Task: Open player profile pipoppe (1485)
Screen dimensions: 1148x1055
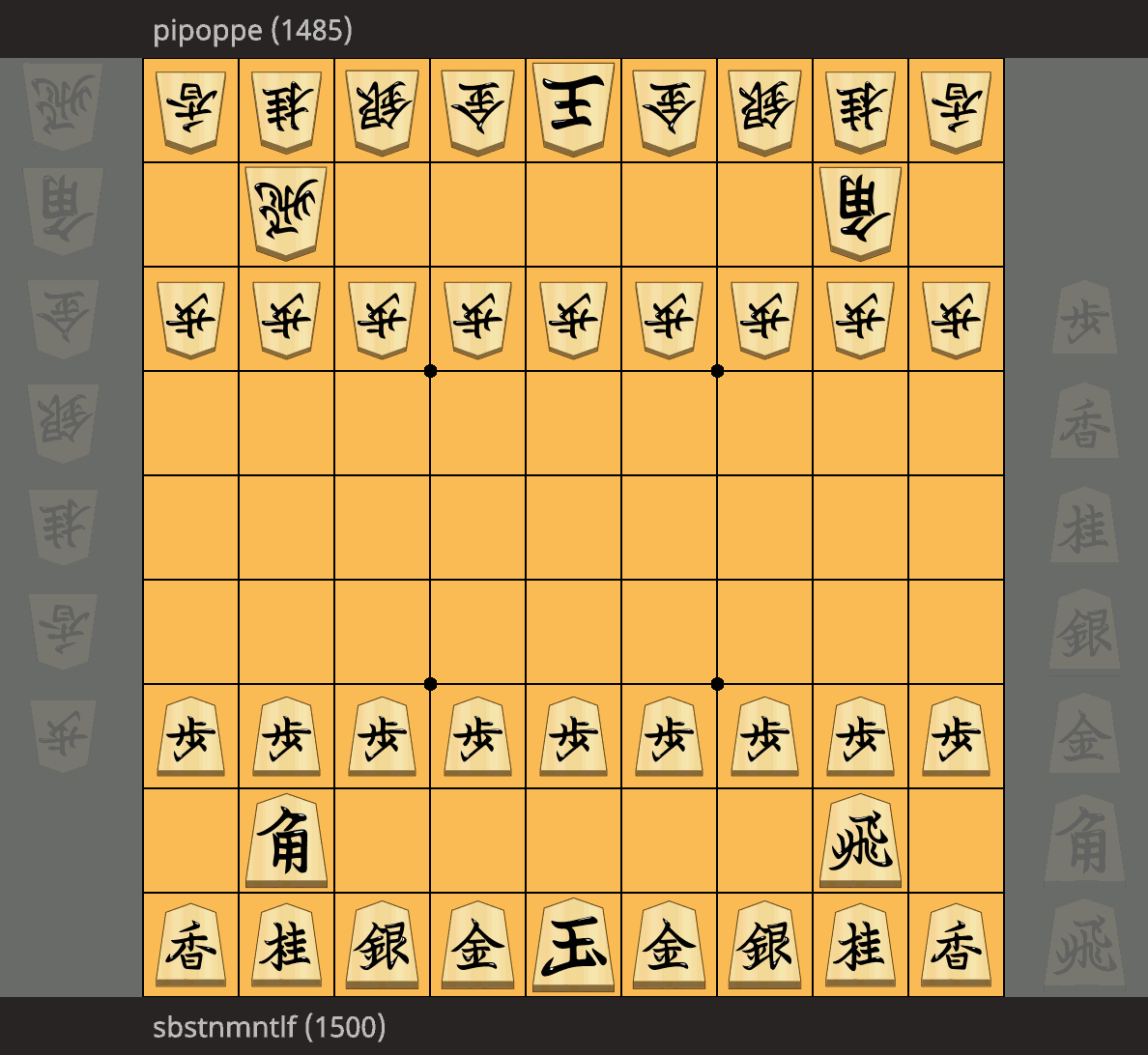Action: coord(252,31)
